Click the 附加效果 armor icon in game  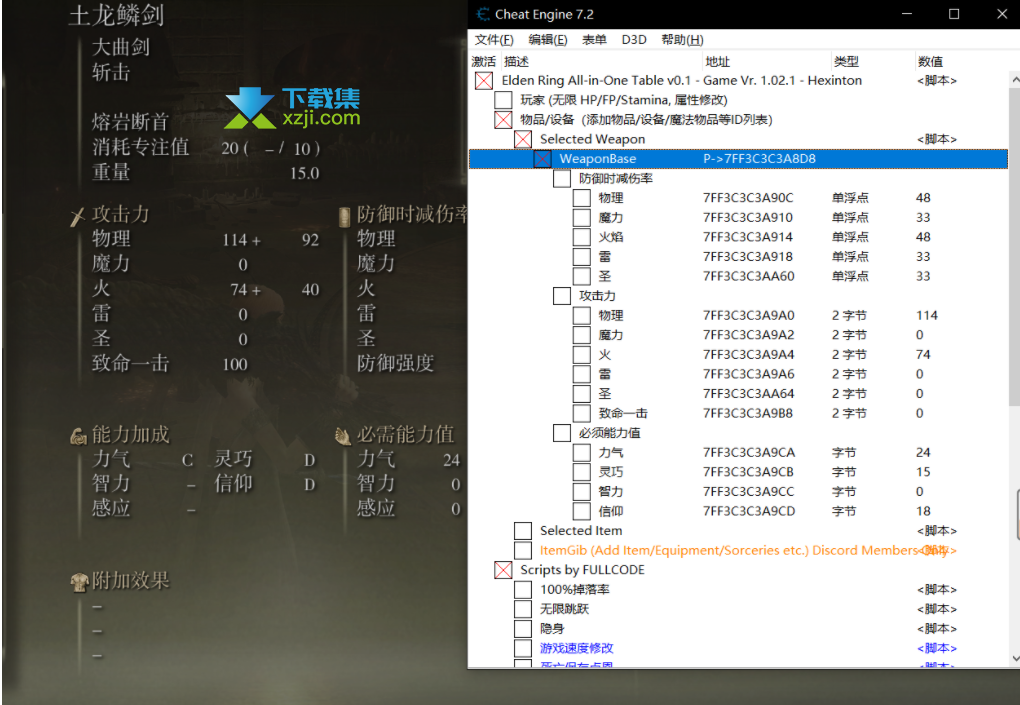pyautogui.click(x=79, y=582)
